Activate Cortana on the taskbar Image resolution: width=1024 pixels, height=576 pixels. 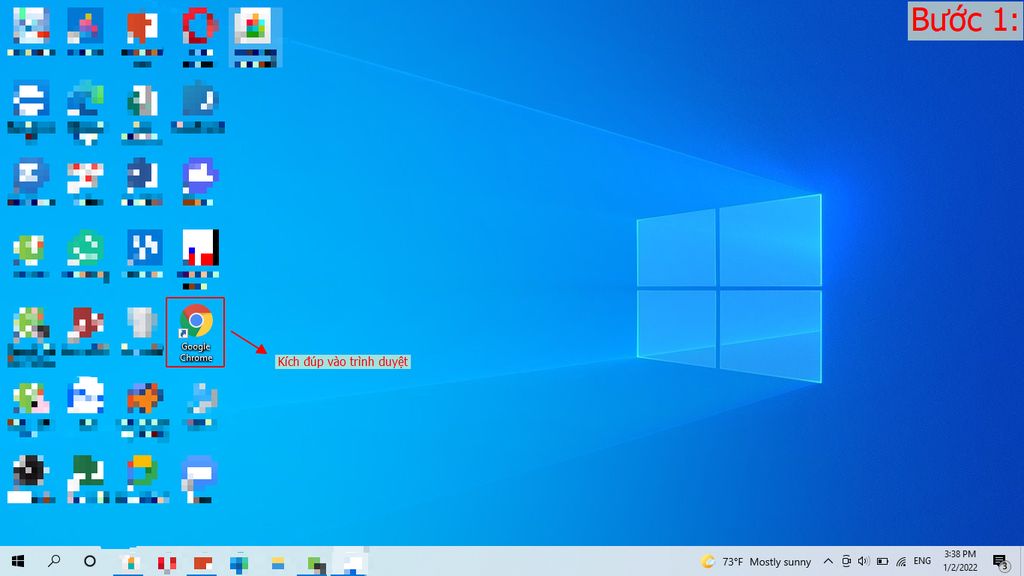point(90,561)
